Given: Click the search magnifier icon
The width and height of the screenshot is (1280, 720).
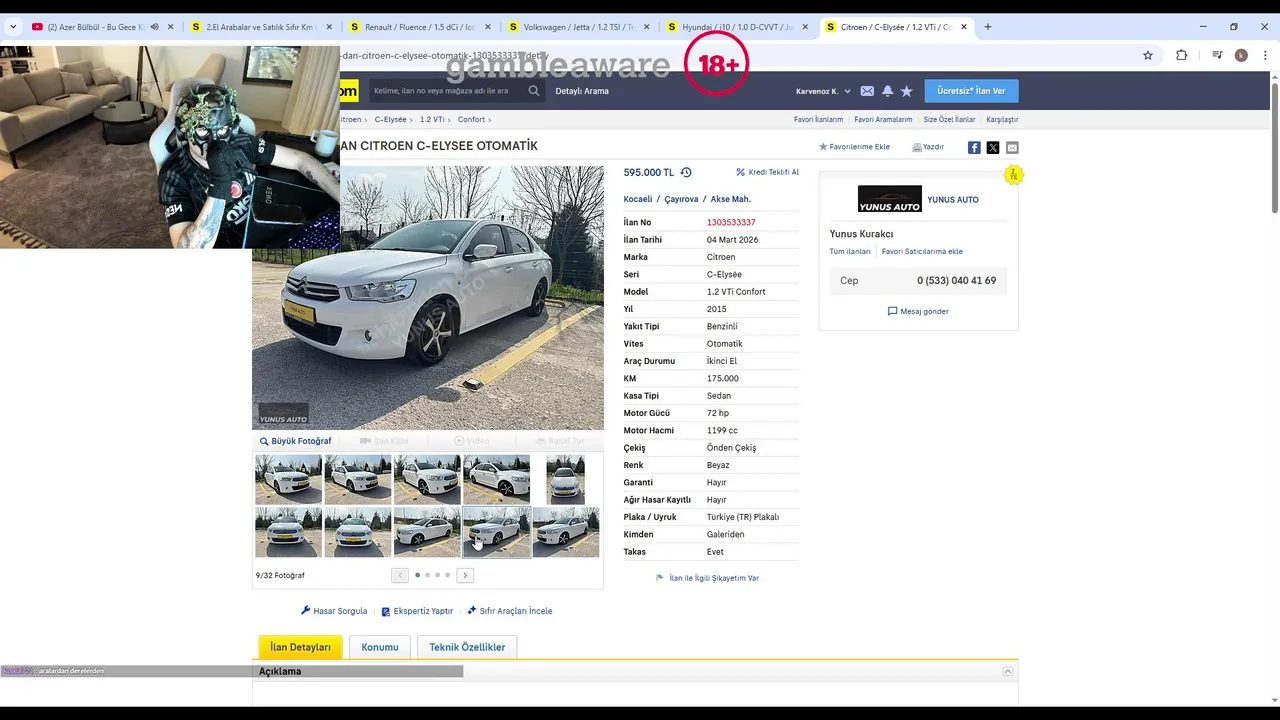Looking at the screenshot, I should [534, 91].
